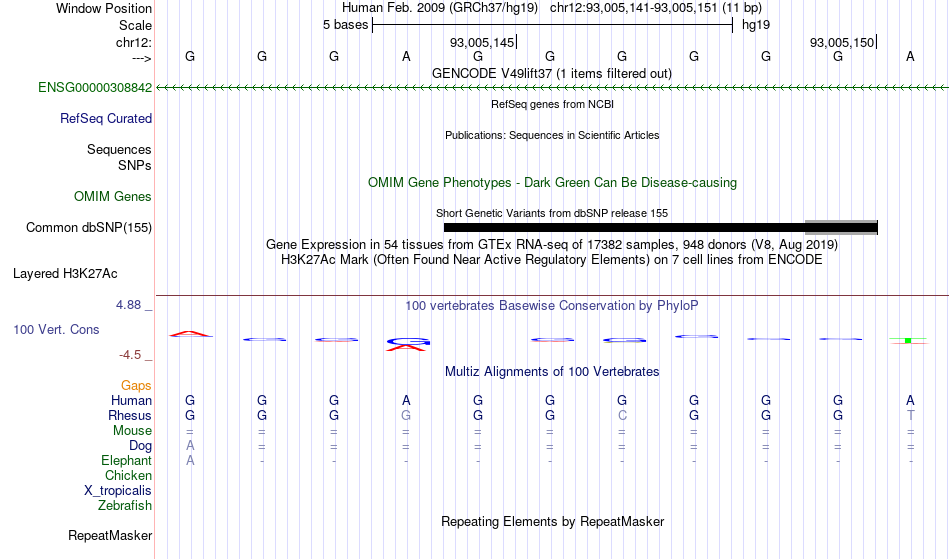Click the 93,005,145 position marker

click(482, 43)
